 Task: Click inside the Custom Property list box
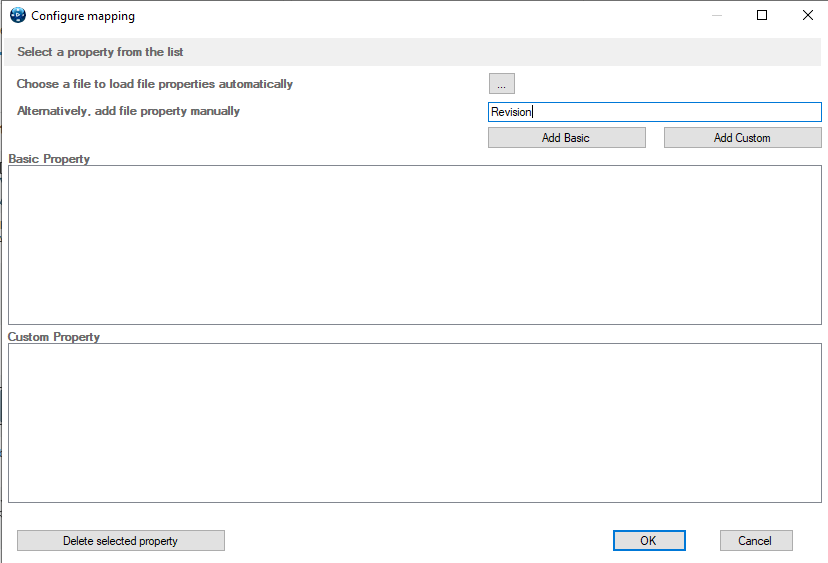coord(415,423)
